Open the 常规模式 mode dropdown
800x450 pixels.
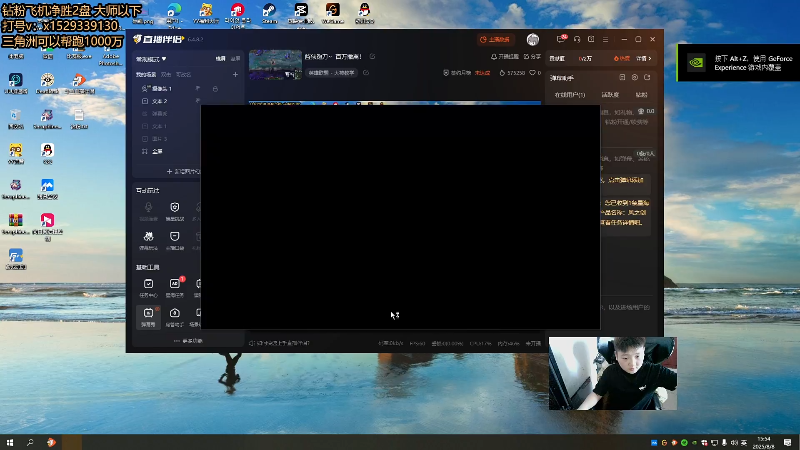tap(151, 59)
